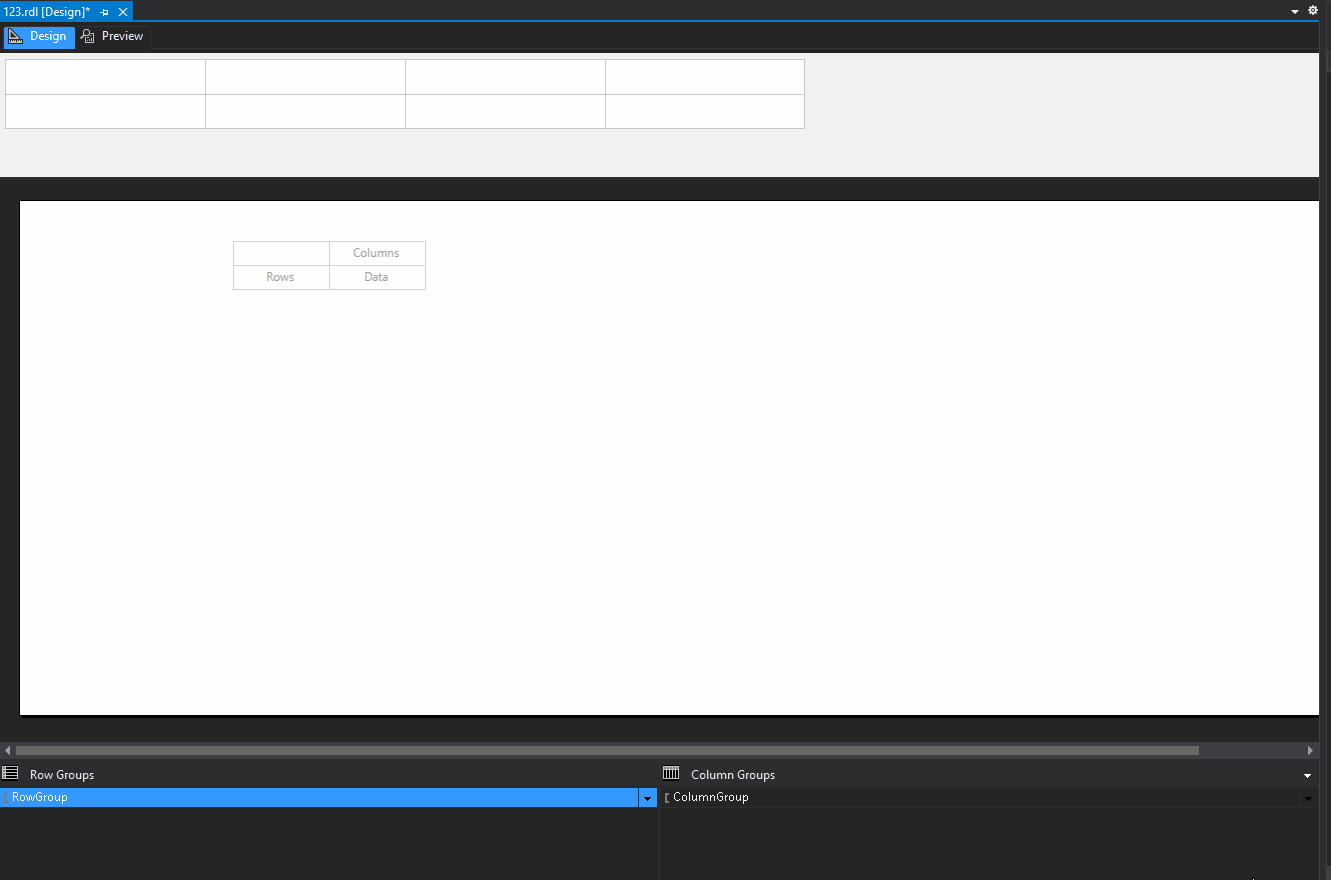The image size is (1331, 880).
Task: Select the matrix Rows cell
Action: [281, 277]
